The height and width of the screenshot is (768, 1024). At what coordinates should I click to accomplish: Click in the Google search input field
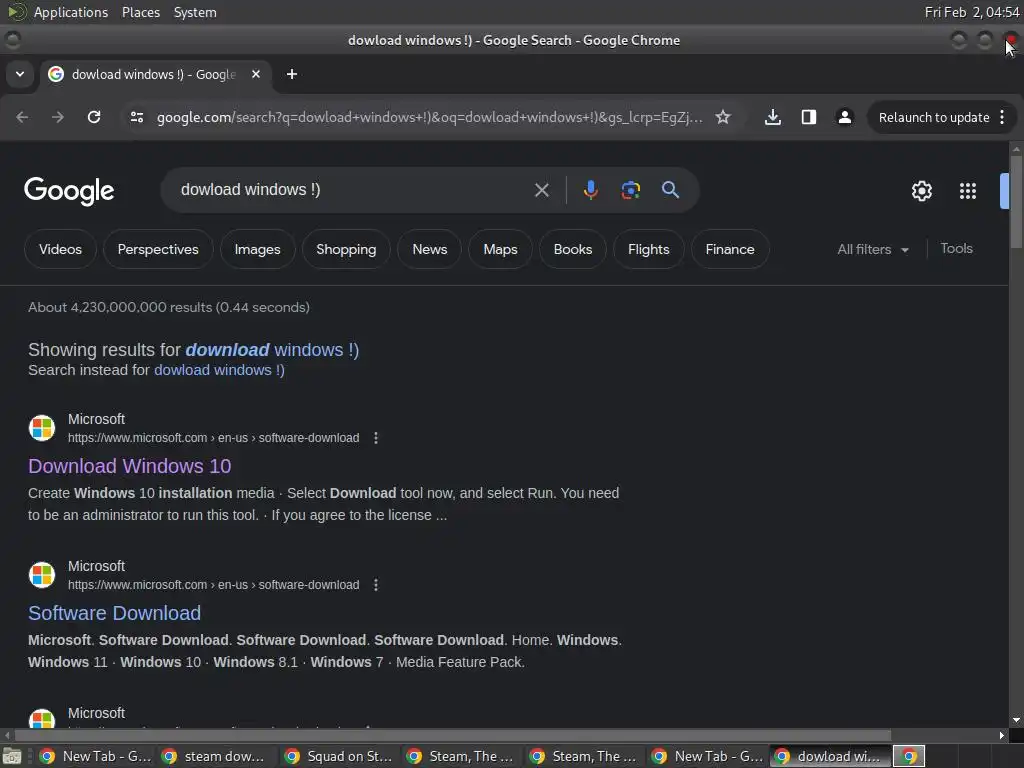tap(353, 190)
